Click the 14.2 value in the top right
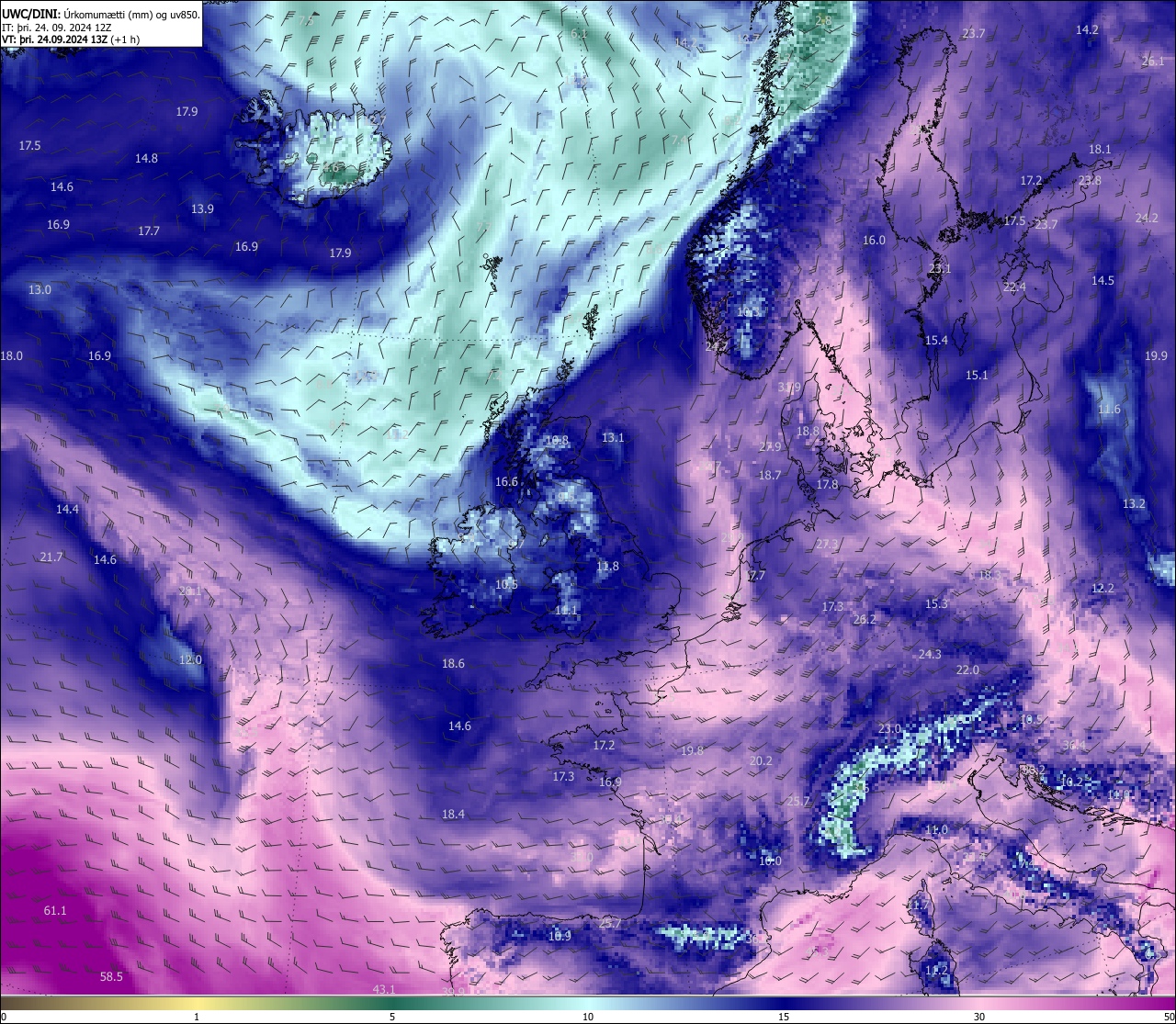Viewport: 1176px width, 1024px height. point(1087,29)
